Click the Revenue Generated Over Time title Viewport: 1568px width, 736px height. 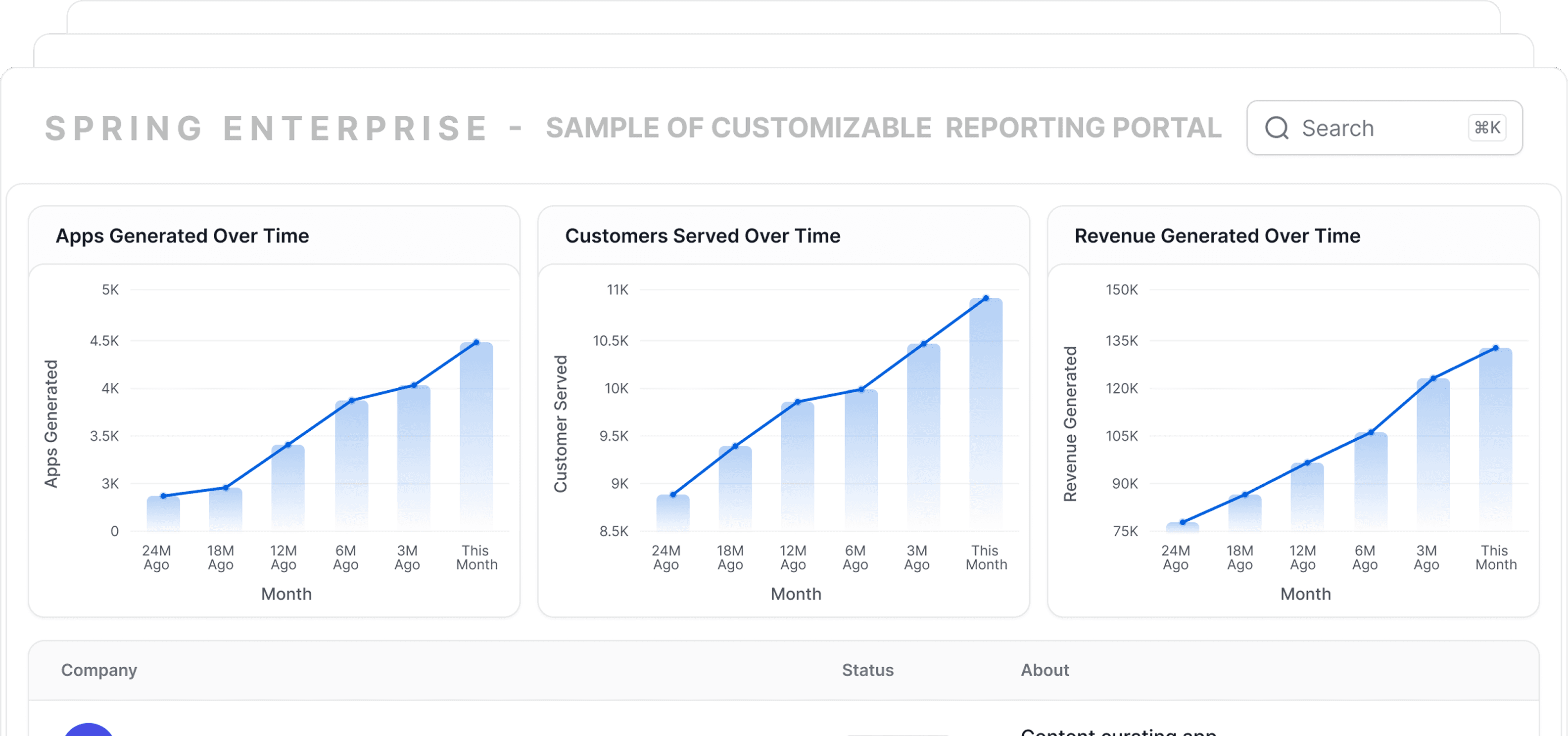1217,236
